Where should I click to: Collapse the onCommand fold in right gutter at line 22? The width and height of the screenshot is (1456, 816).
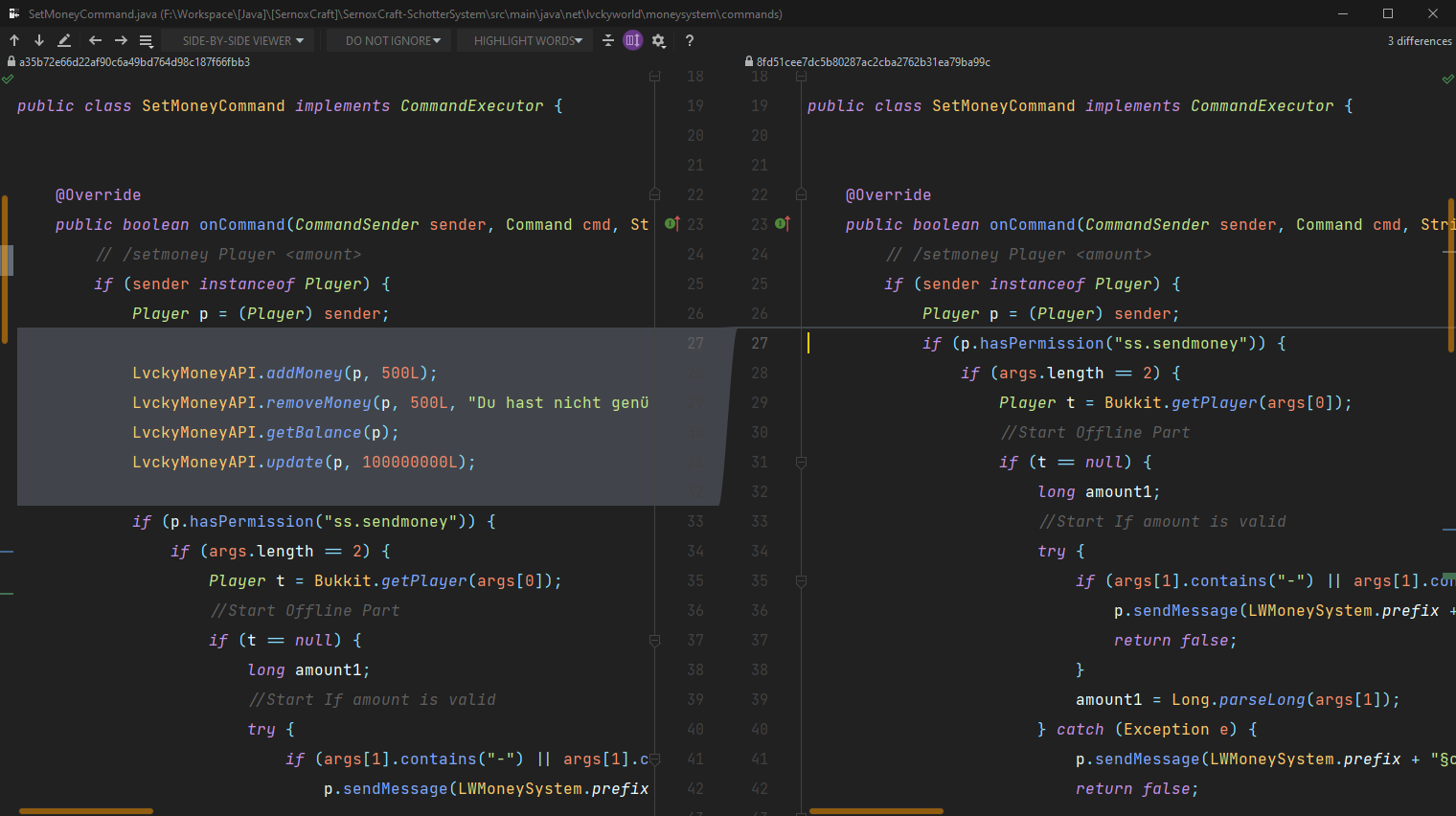point(802,194)
